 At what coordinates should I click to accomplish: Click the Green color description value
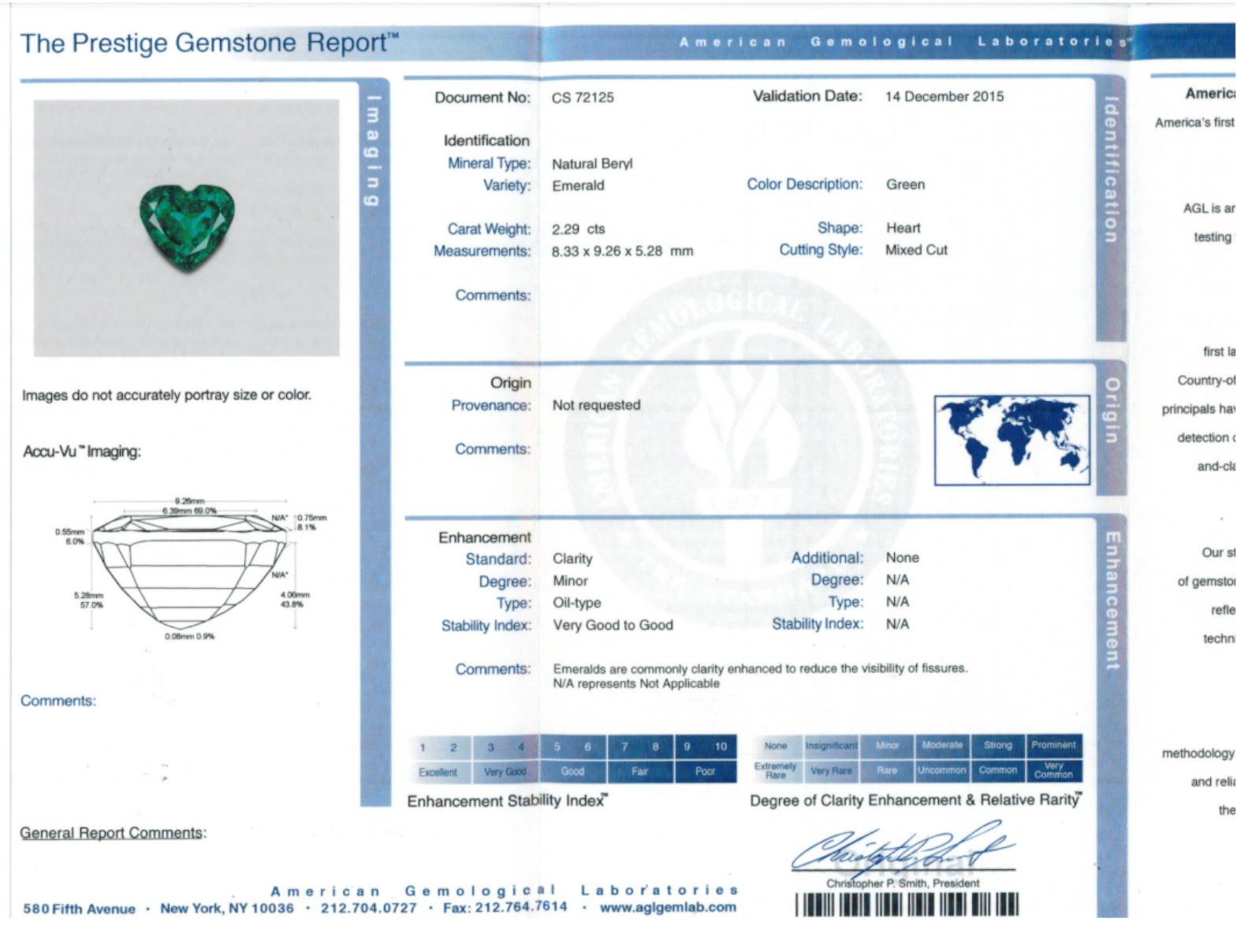coord(905,184)
